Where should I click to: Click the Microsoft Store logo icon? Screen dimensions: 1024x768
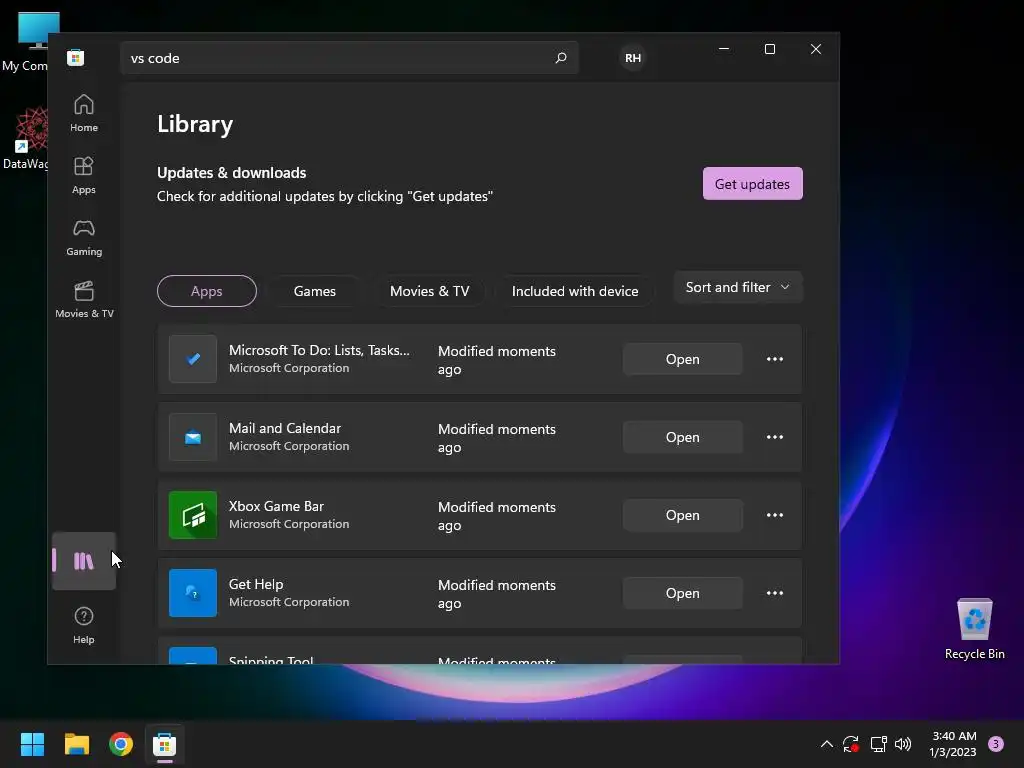[76, 57]
